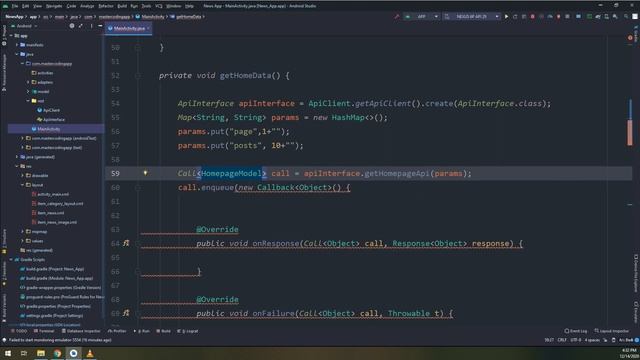
Task: Open the TODO tool window
Action: tap(19, 331)
